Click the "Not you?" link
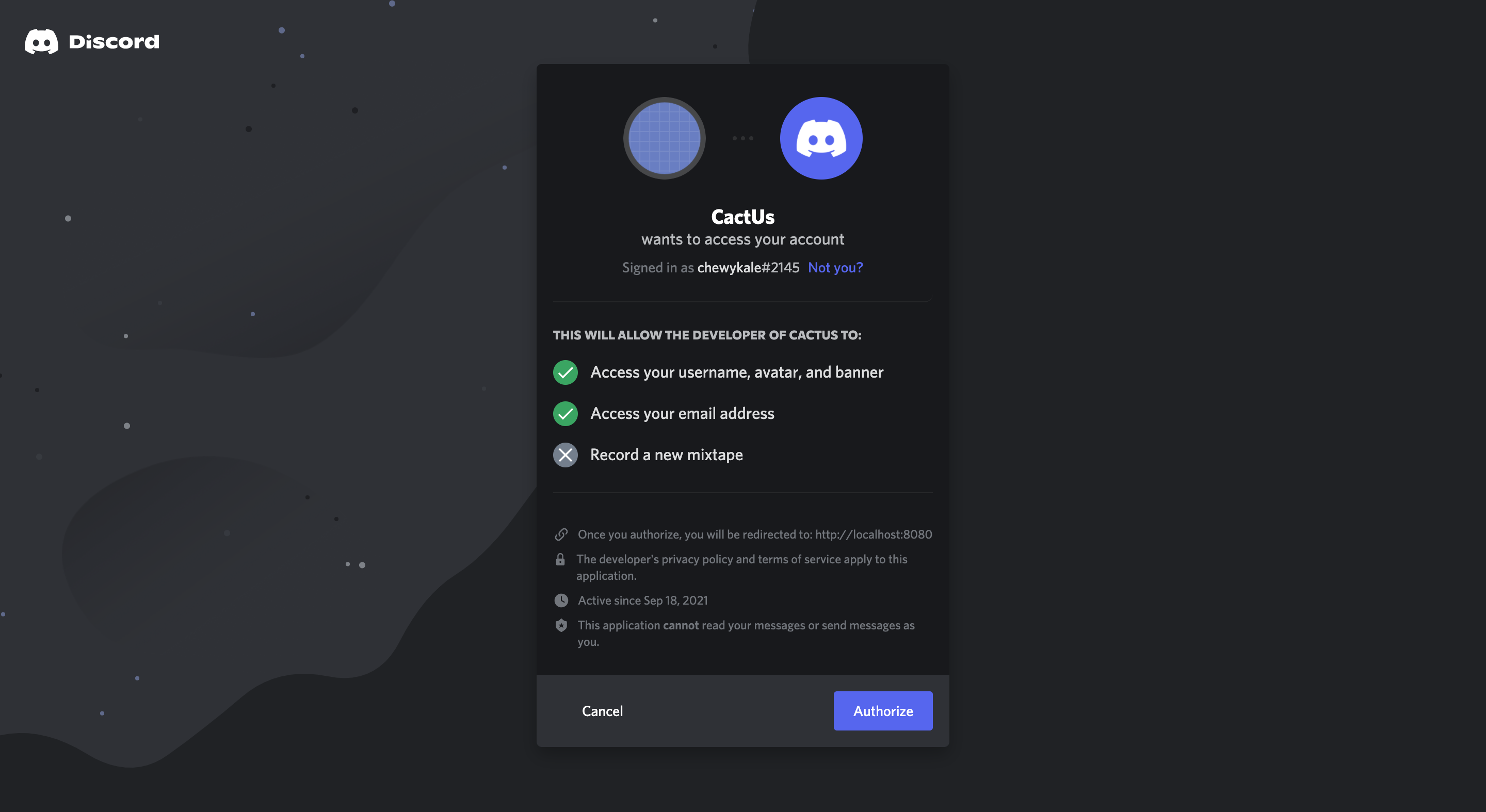 coord(835,268)
